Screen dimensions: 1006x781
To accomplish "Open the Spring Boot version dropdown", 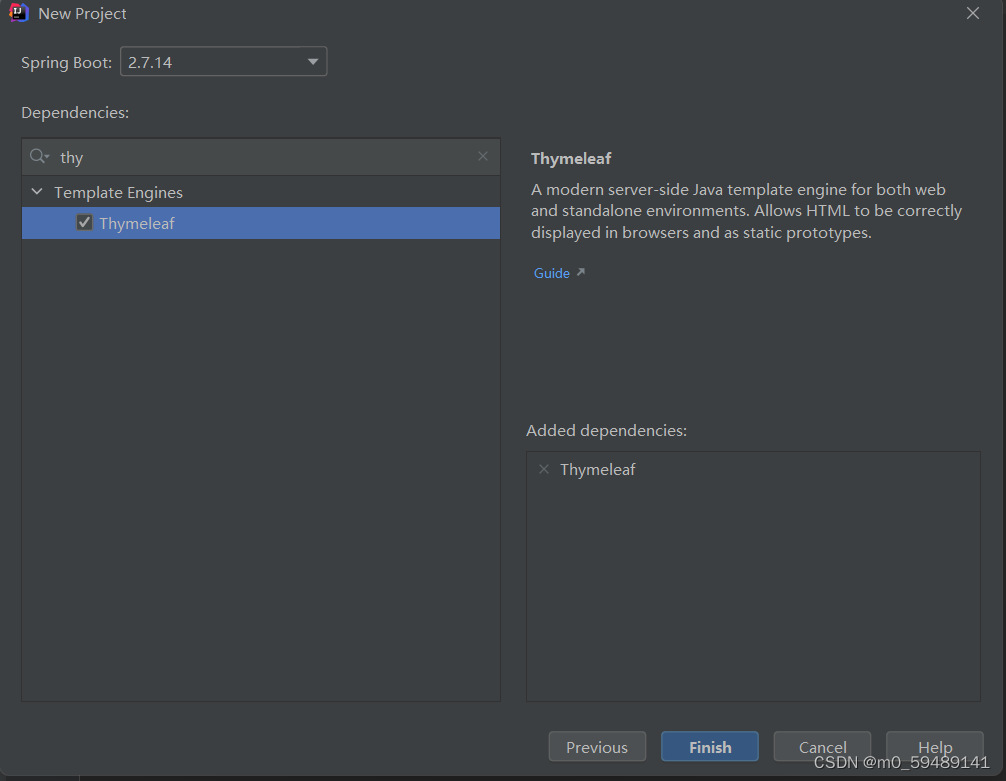I will click(223, 62).
